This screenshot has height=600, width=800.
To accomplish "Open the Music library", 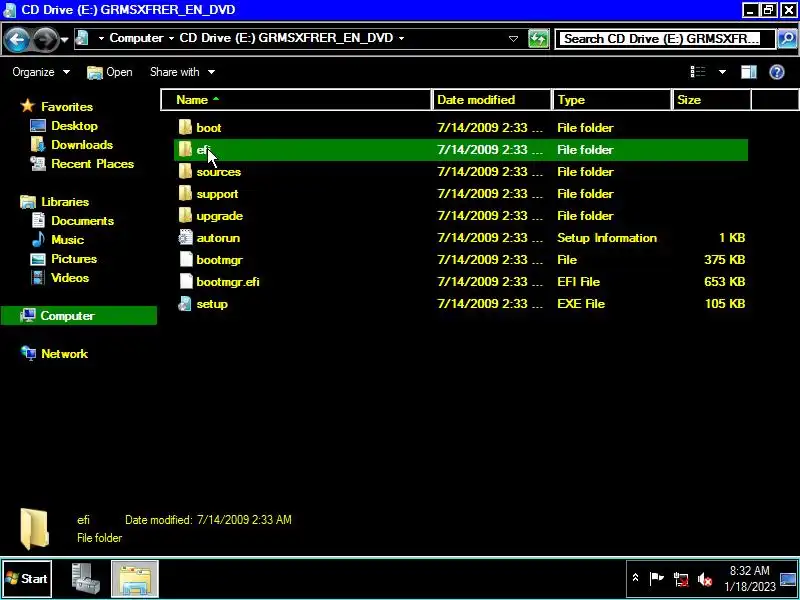I will tap(67, 240).
